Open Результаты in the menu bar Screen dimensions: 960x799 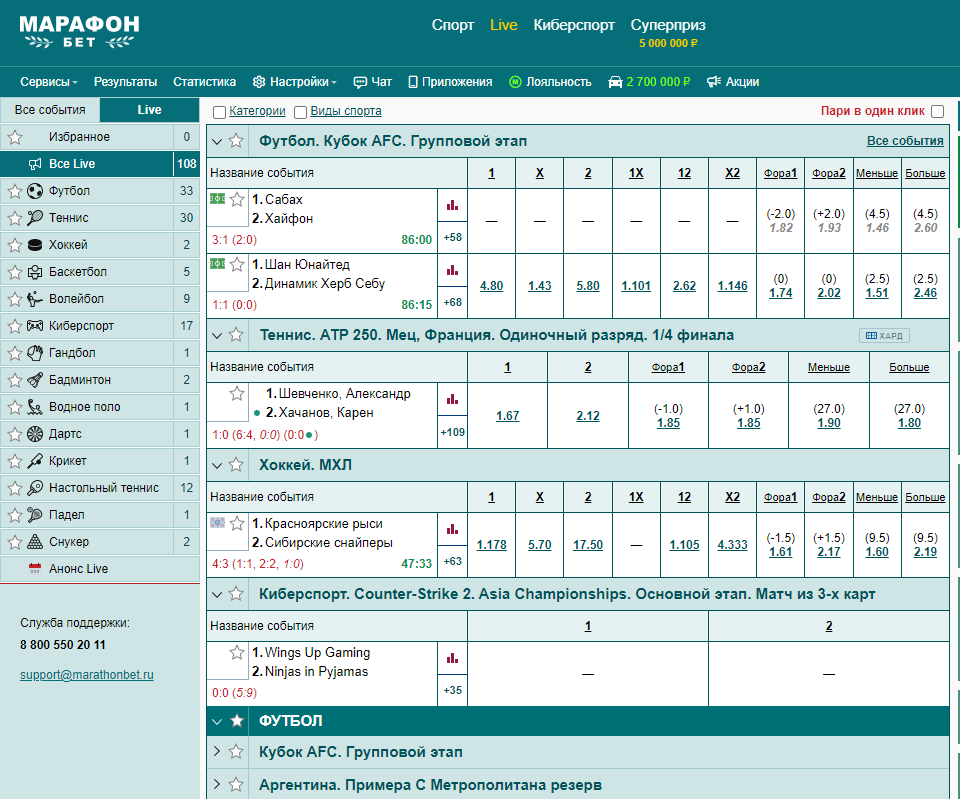tap(125, 82)
